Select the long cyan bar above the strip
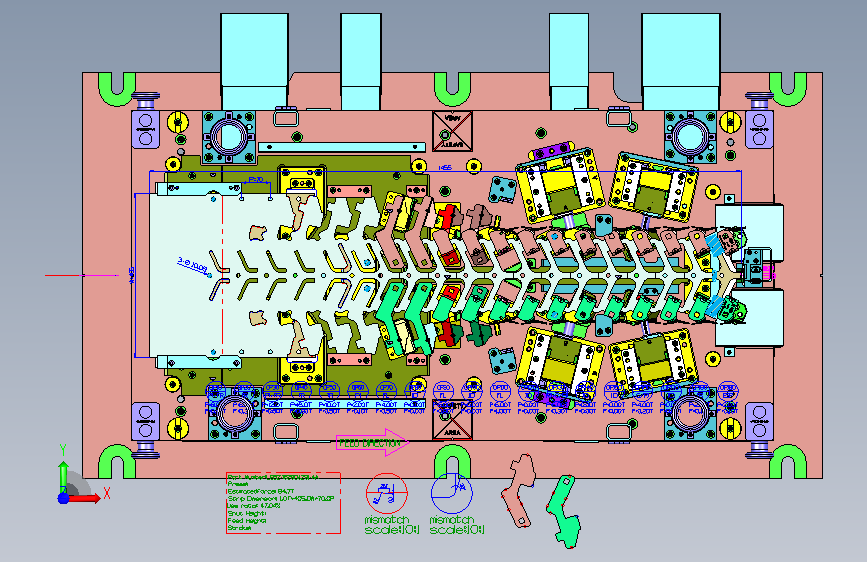The width and height of the screenshot is (867, 562). pos(342,147)
